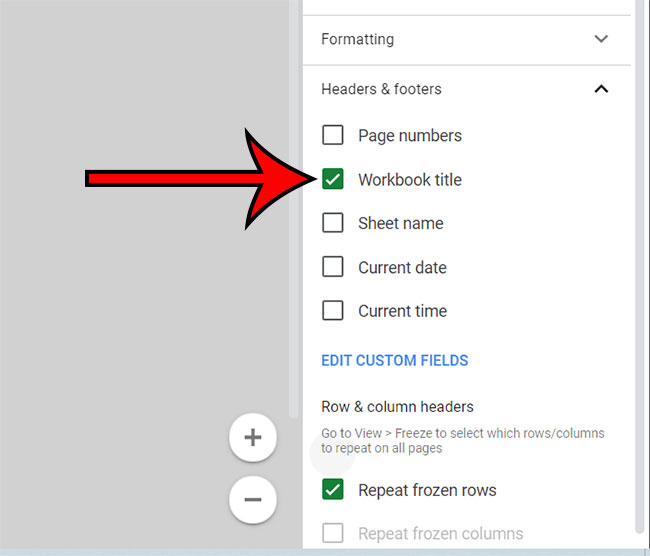650x556 pixels.
Task: Enable the Current date checkbox
Action: pyautogui.click(x=332, y=267)
